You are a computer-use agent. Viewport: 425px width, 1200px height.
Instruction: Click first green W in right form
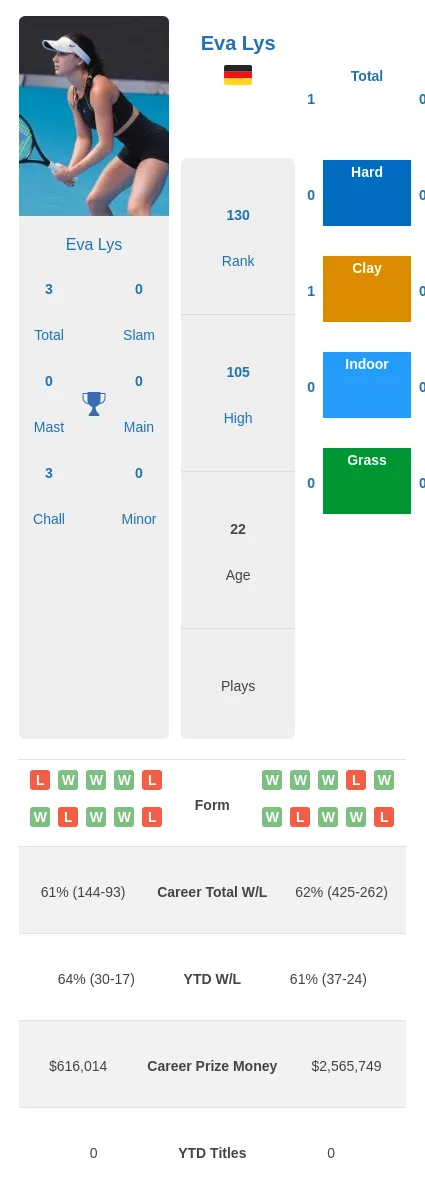point(272,780)
